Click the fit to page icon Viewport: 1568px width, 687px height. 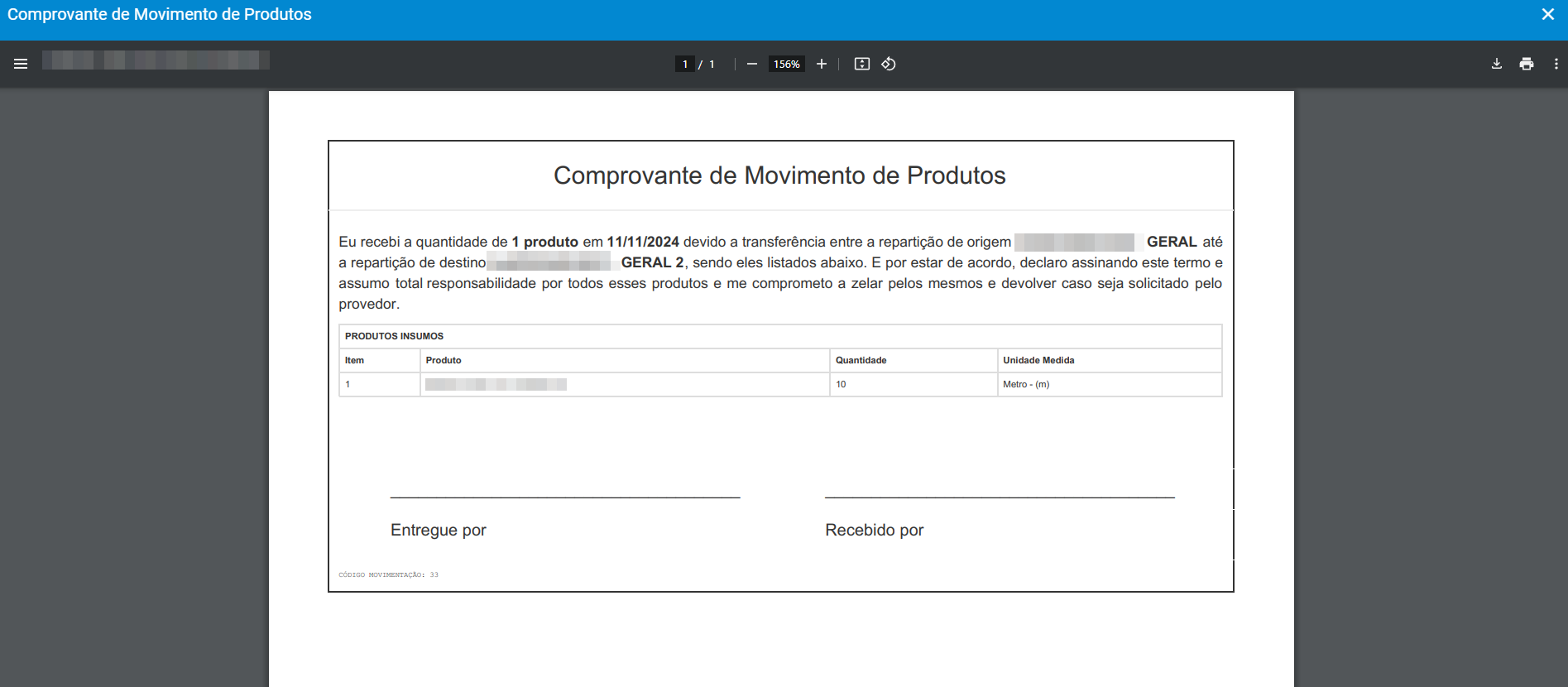862,64
